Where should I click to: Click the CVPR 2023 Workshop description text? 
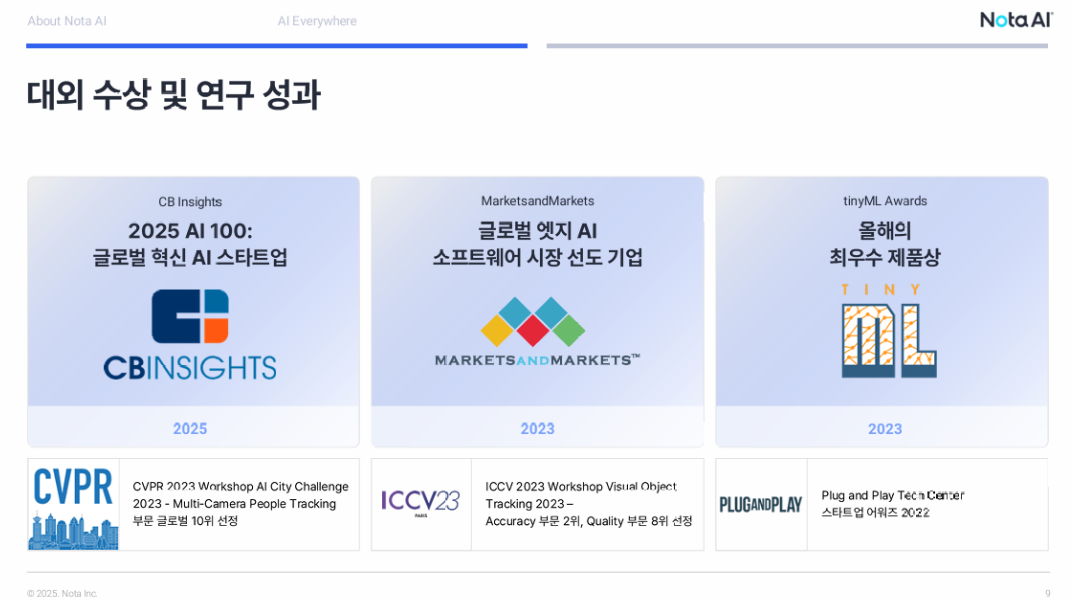(x=240, y=503)
